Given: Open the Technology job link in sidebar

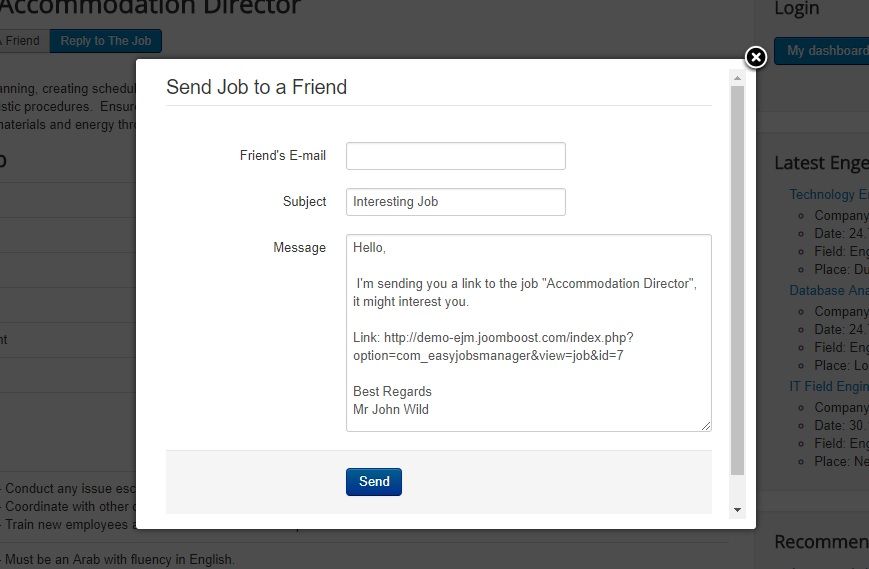Looking at the screenshot, I should click(x=829, y=194).
